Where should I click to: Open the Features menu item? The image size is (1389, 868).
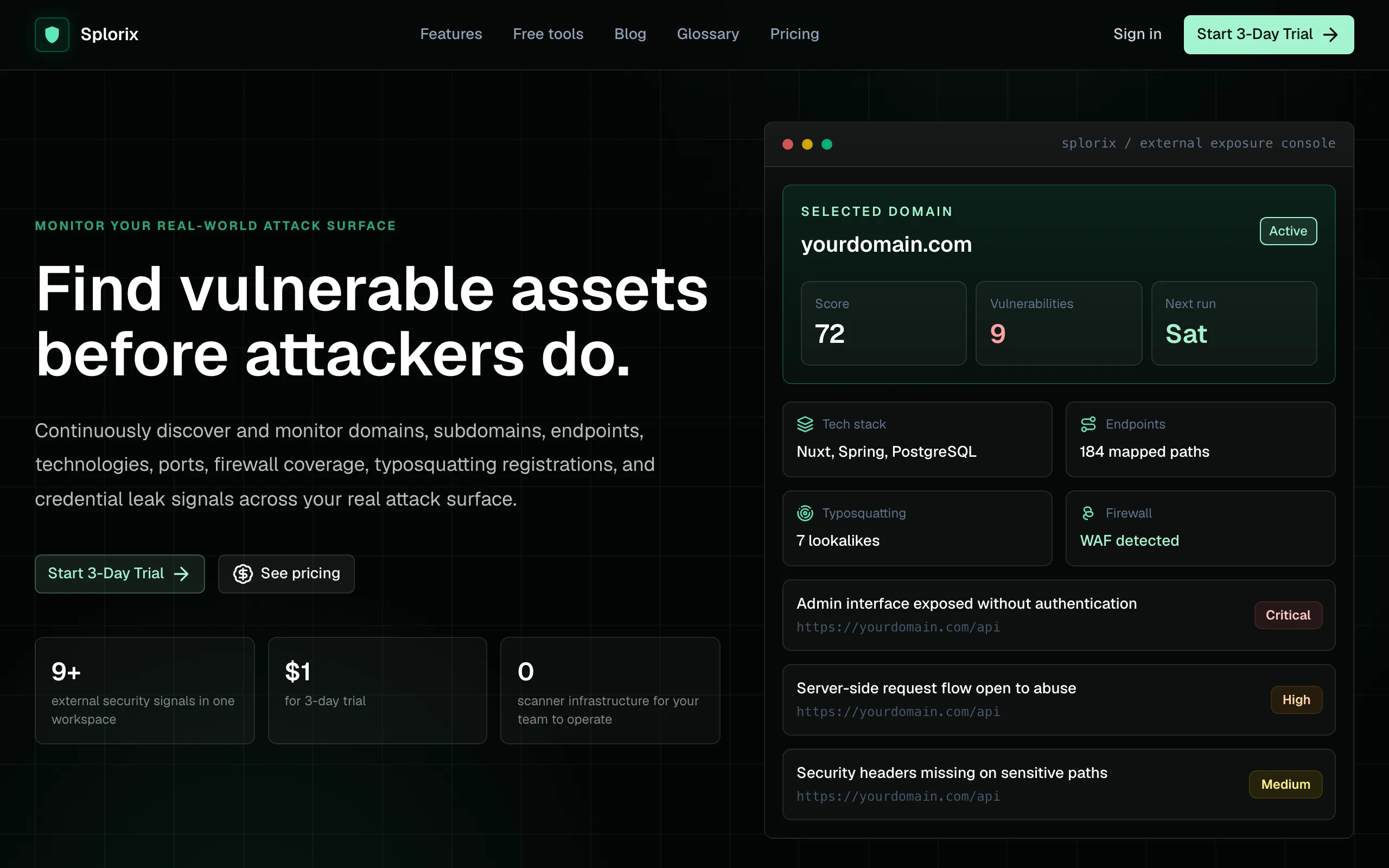[451, 34]
